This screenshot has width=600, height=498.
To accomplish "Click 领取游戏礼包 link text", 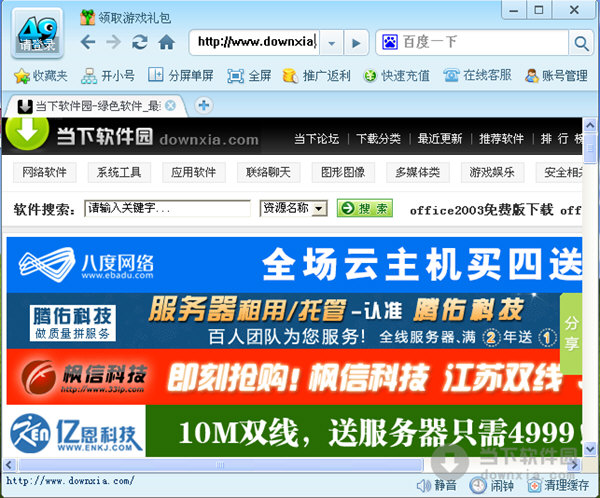I will pyautogui.click(x=134, y=18).
